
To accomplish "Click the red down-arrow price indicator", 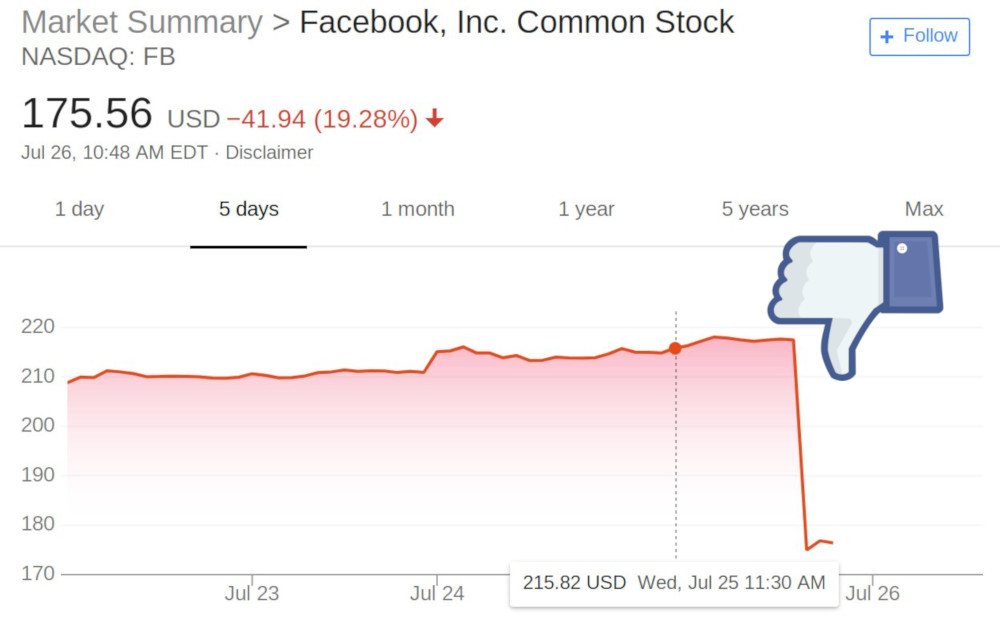I will [434, 119].
